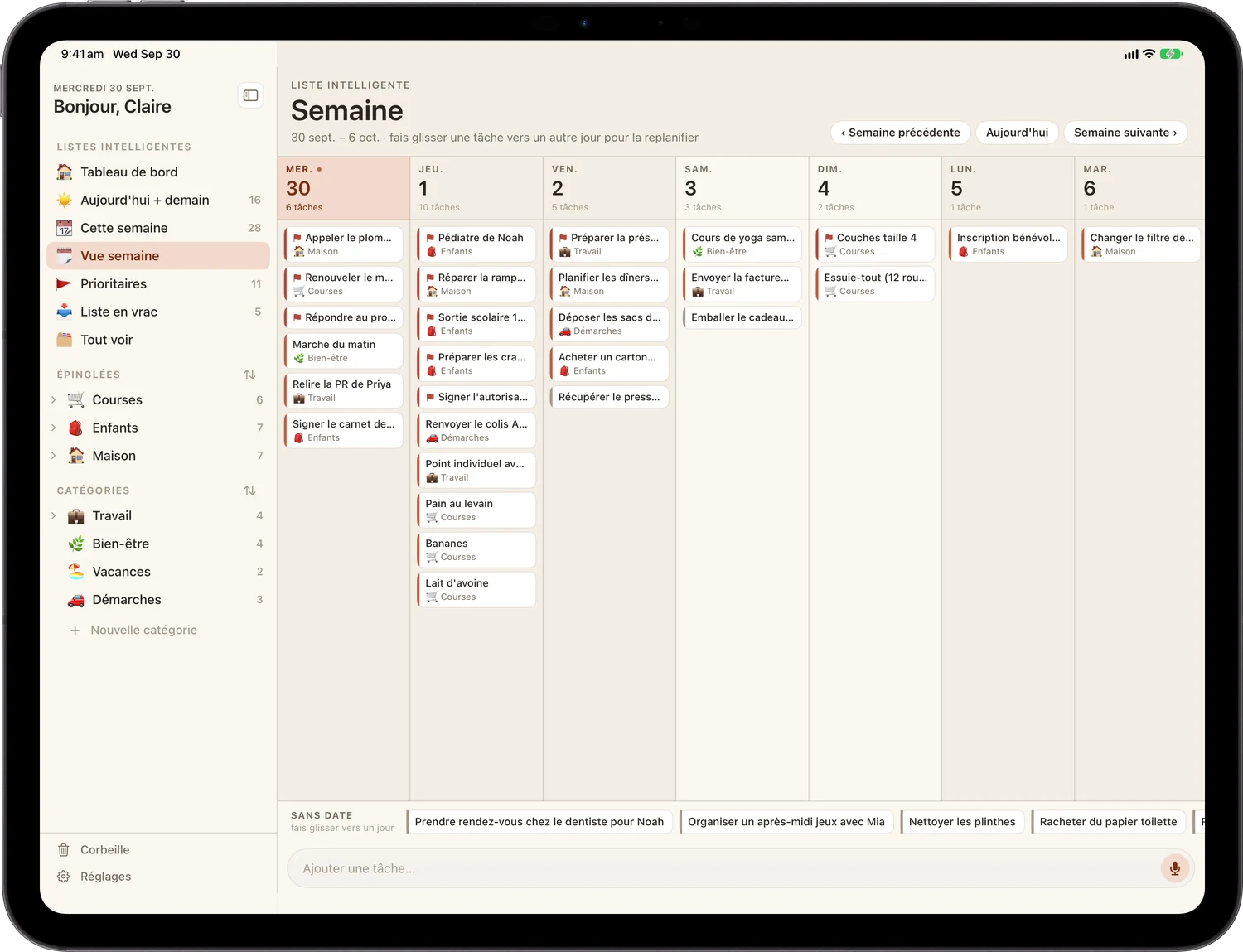This screenshot has height=952, width=1243.
Task: Open task Inscription bénévol...
Action: (1008, 244)
